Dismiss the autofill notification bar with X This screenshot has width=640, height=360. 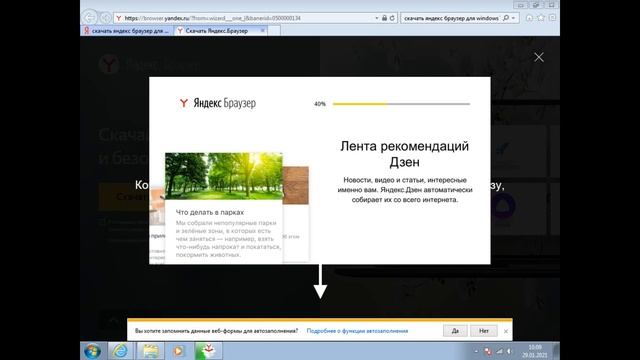(x=506, y=331)
